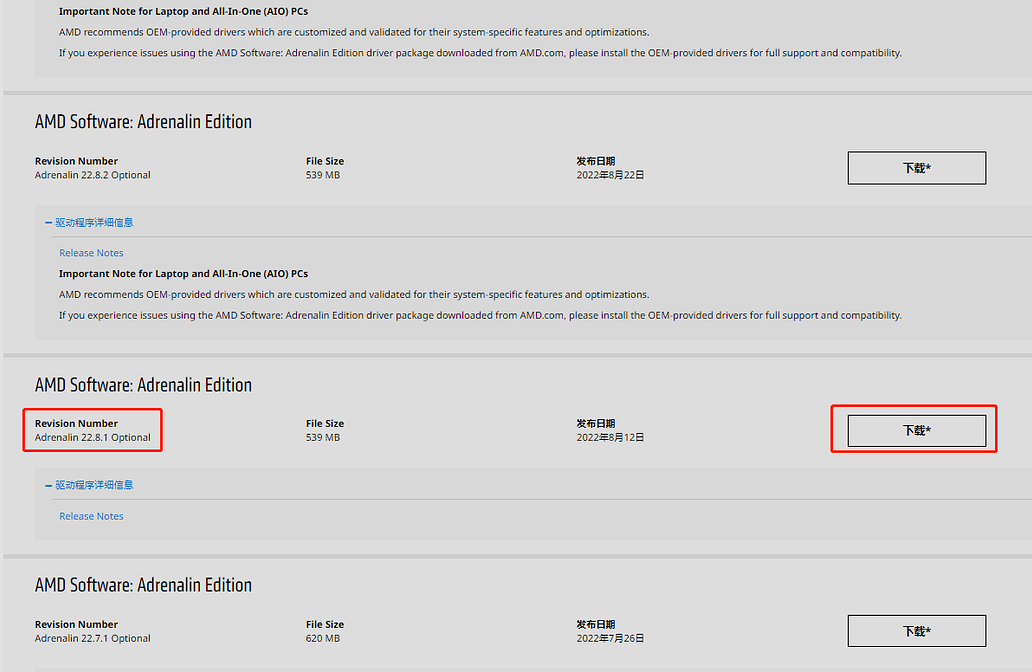Click the 下载 button for Adrenalin 22.8.1
Screen dimensions: 1032x672
916,431
